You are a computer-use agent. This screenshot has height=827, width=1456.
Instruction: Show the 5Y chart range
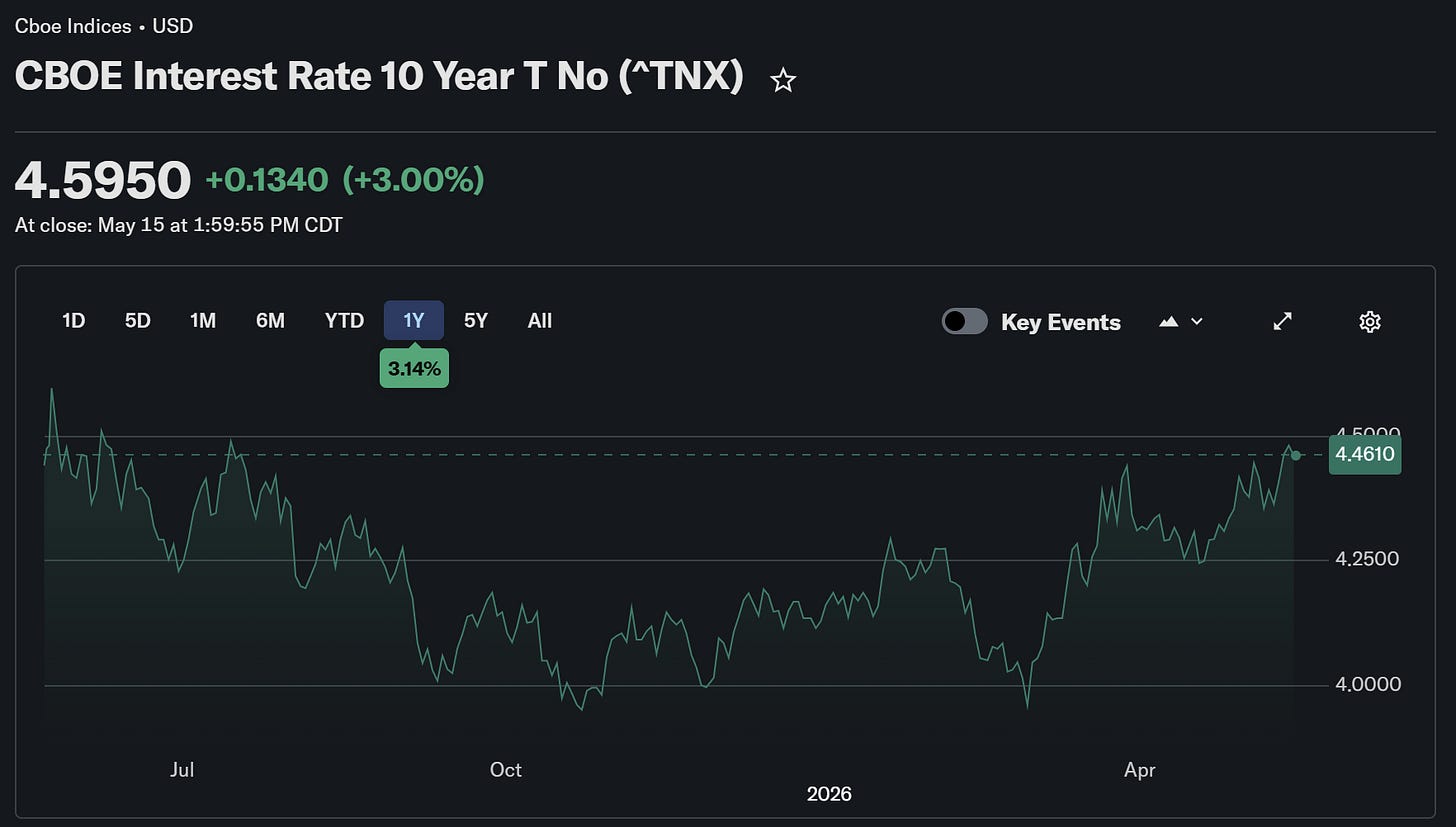click(476, 321)
